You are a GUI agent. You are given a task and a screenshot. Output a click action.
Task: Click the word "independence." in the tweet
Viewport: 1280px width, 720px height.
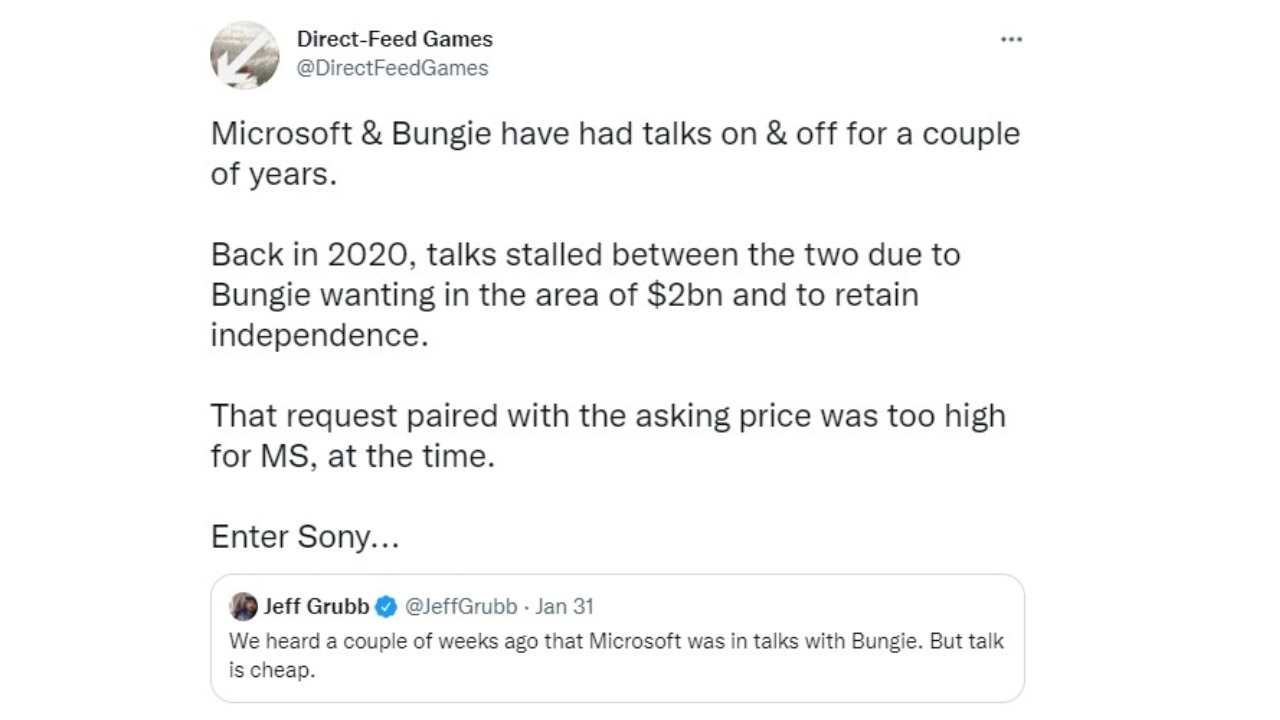318,335
